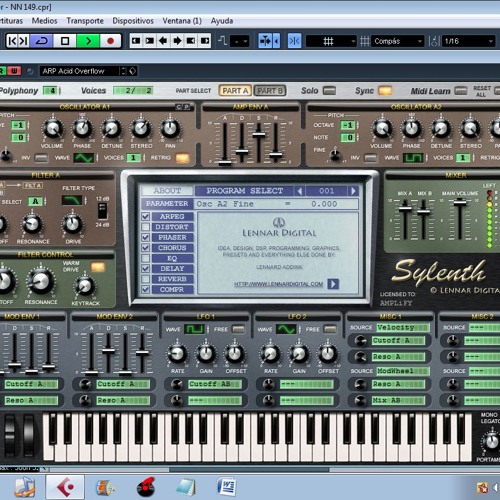500x500 pixels.
Task: Click the stop transport button
Action: pyautogui.click(x=65, y=41)
